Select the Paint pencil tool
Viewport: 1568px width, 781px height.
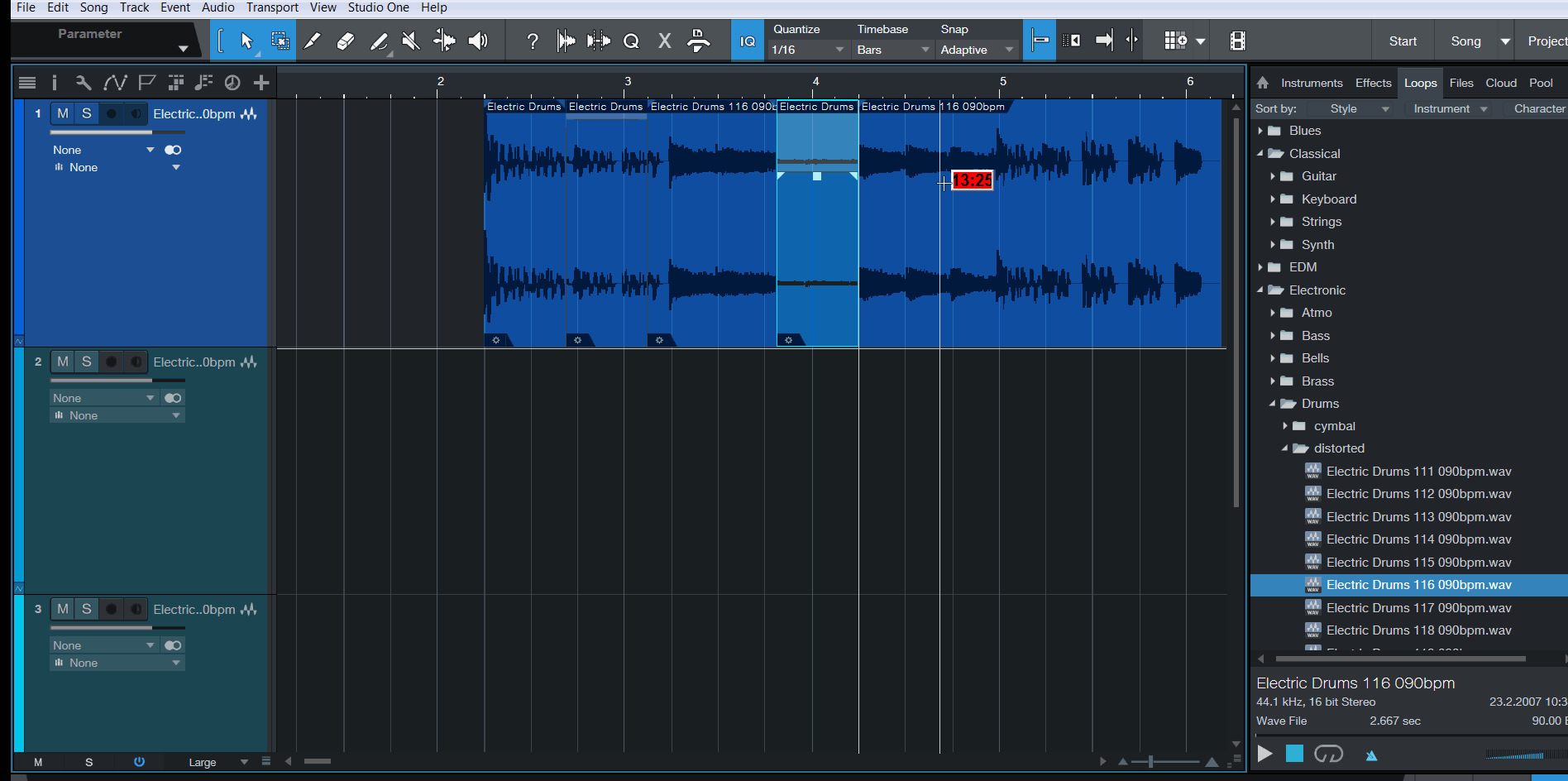pyautogui.click(x=379, y=41)
